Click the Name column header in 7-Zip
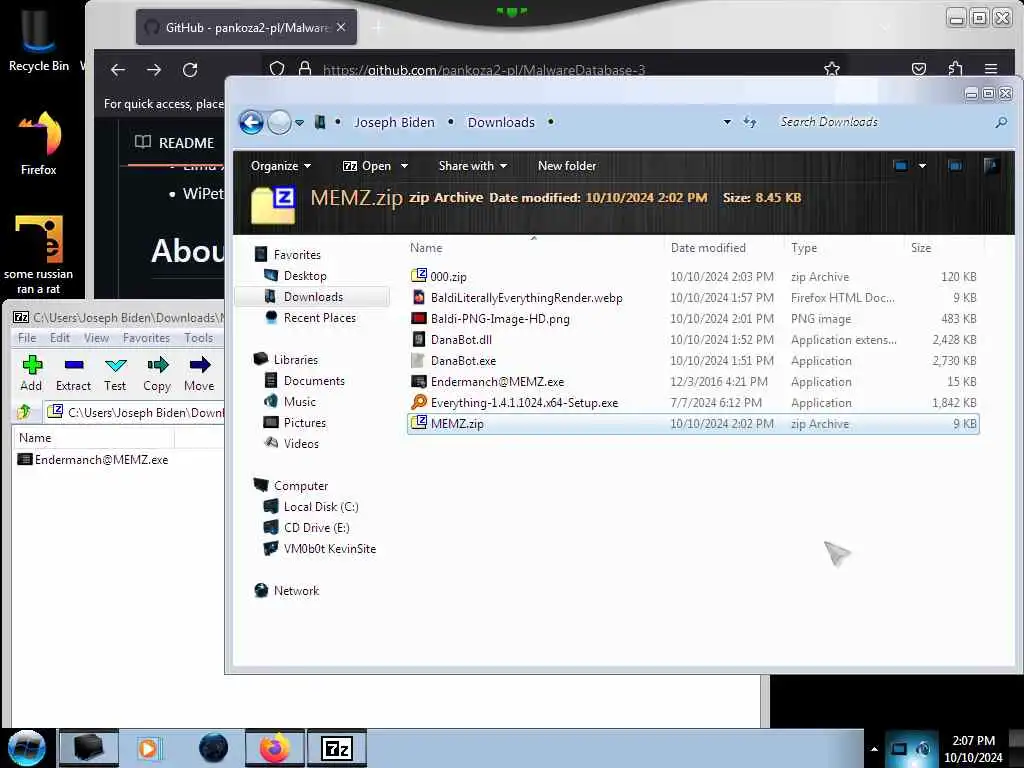The height and width of the screenshot is (768, 1024). pyautogui.click(x=93, y=438)
